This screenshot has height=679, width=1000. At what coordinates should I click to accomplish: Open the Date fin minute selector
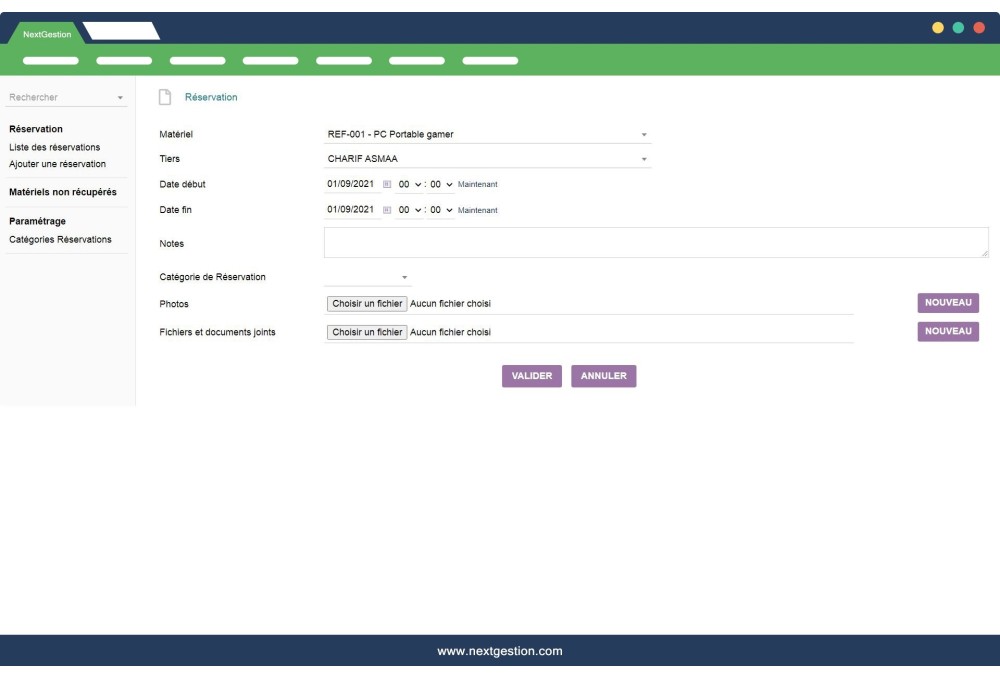click(442, 210)
